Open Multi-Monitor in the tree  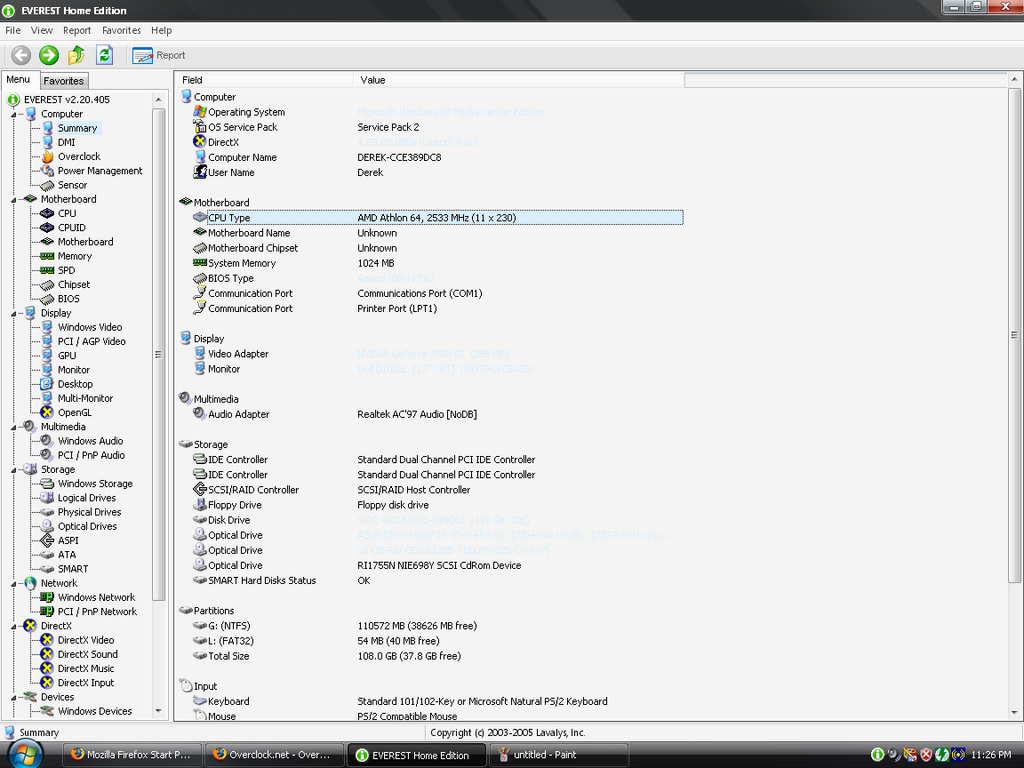click(x=85, y=398)
